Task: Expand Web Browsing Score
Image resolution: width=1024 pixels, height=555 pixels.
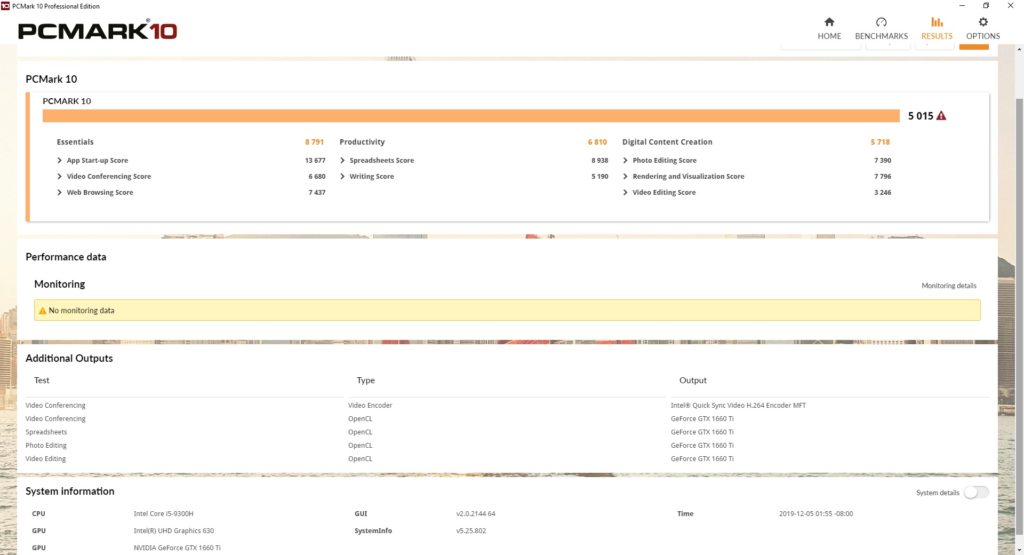Action: pyautogui.click(x=59, y=193)
